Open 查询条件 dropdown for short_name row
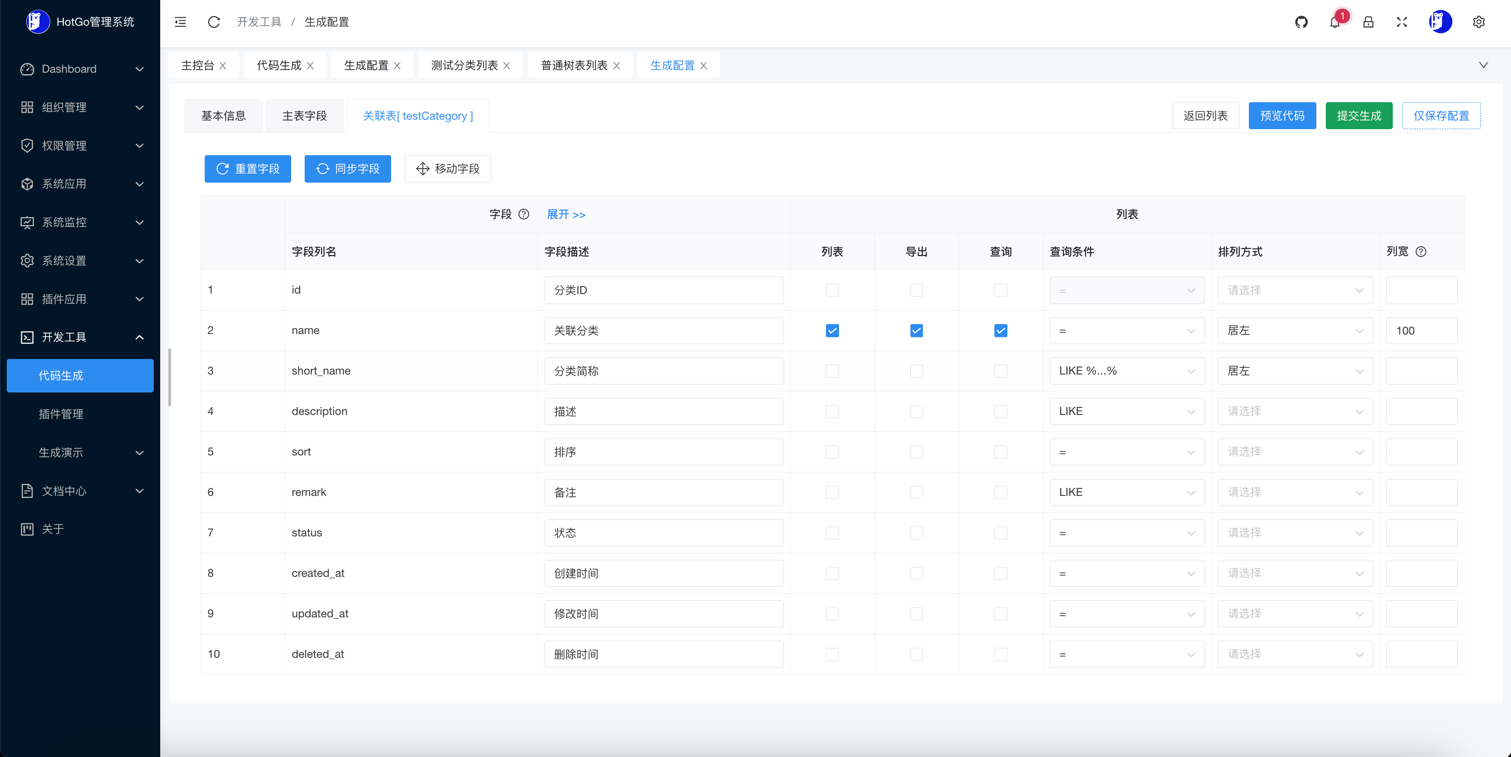 [1126, 371]
